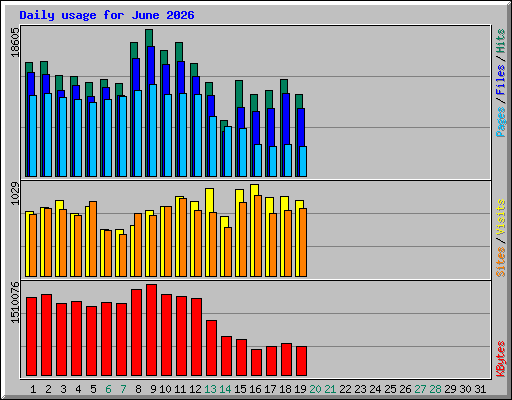This screenshot has height=400, width=512.
Task: Click green weekend day 27 label
Action: click(420, 389)
